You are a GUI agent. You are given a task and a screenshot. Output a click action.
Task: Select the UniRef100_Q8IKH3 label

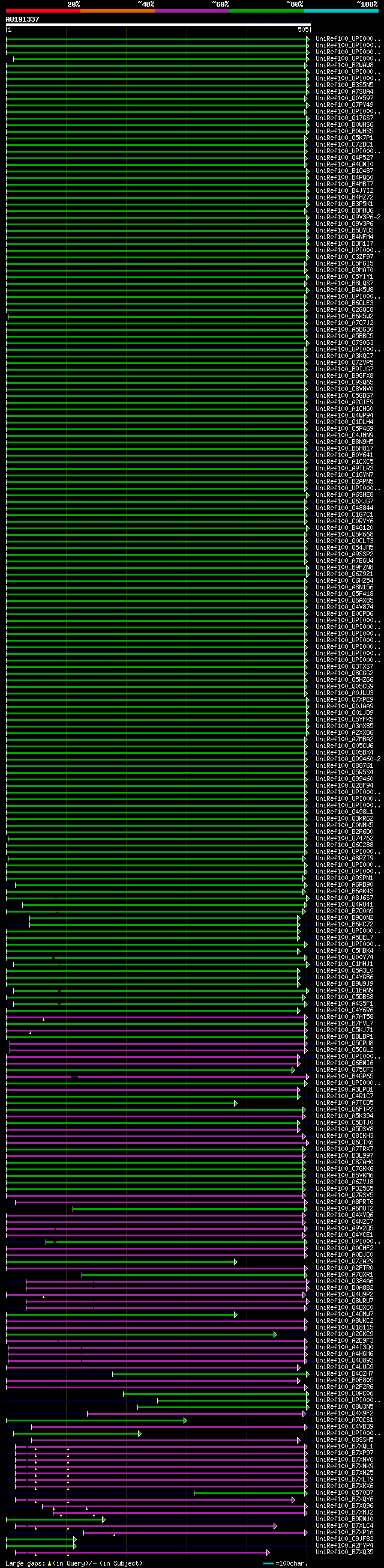[x=344, y=1136]
